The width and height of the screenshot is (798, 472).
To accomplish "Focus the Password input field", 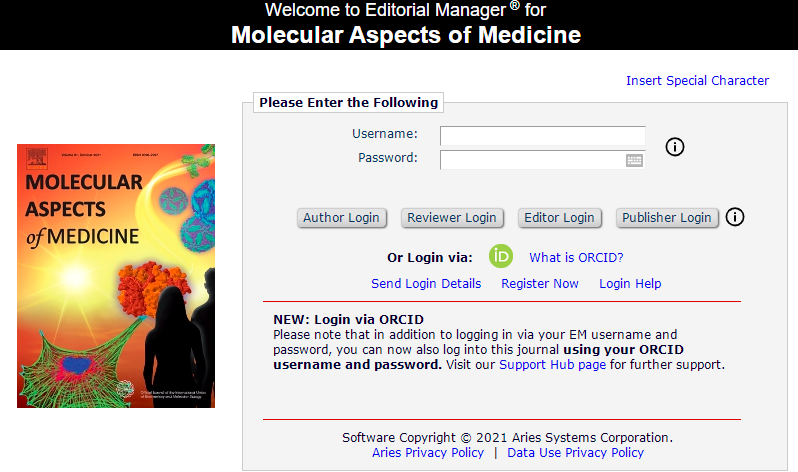I will click(530, 160).
